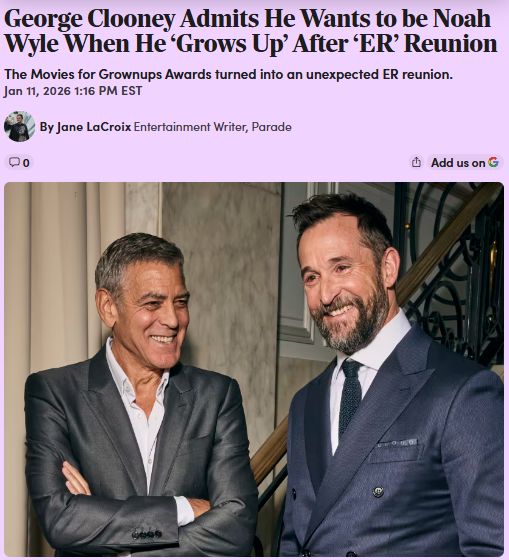Open the comments speech bubble icon

point(14,162)
